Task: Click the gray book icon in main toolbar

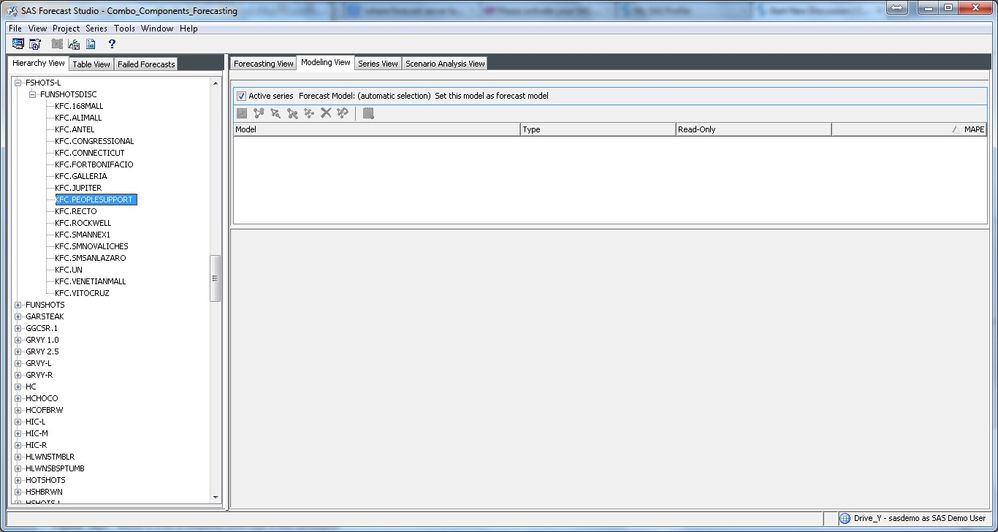Action: [x=57, y=44]
